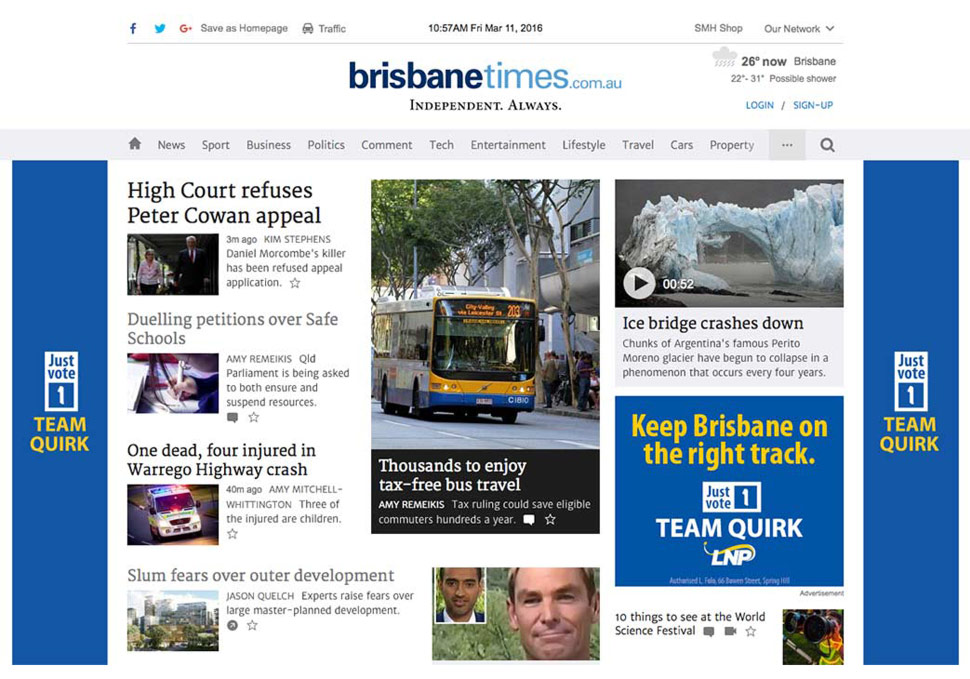Play the 00:52 glacier video

(x=638, y=283)
